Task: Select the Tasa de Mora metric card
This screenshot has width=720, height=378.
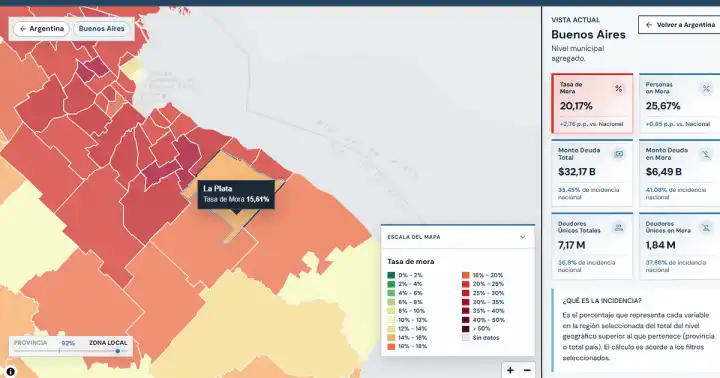Action: click(592, 104)
